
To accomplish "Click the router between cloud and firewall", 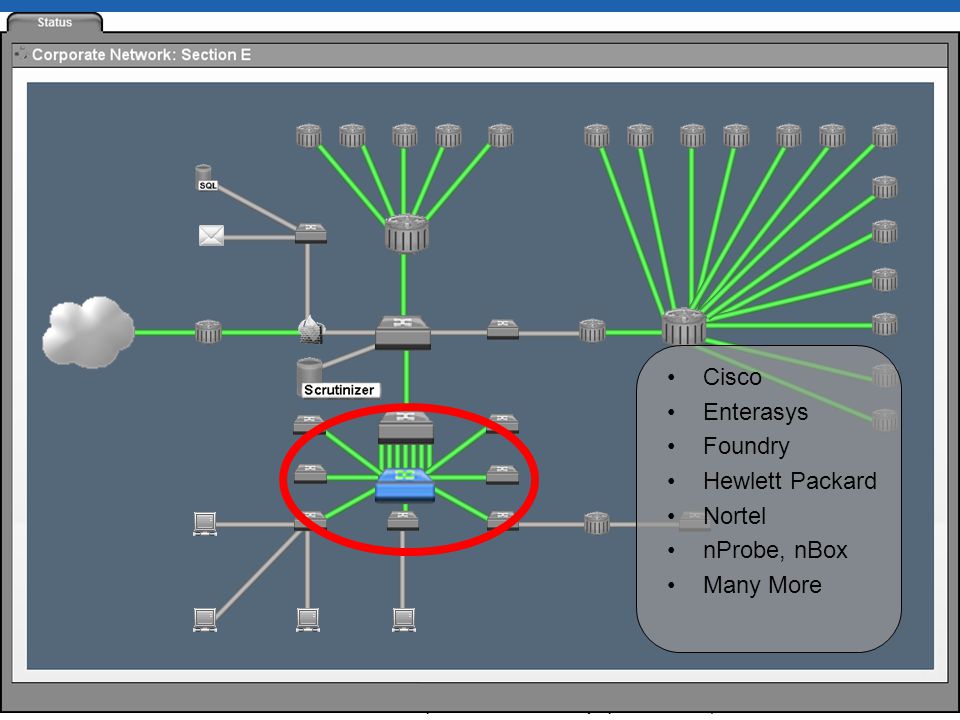I will [208, 331].
